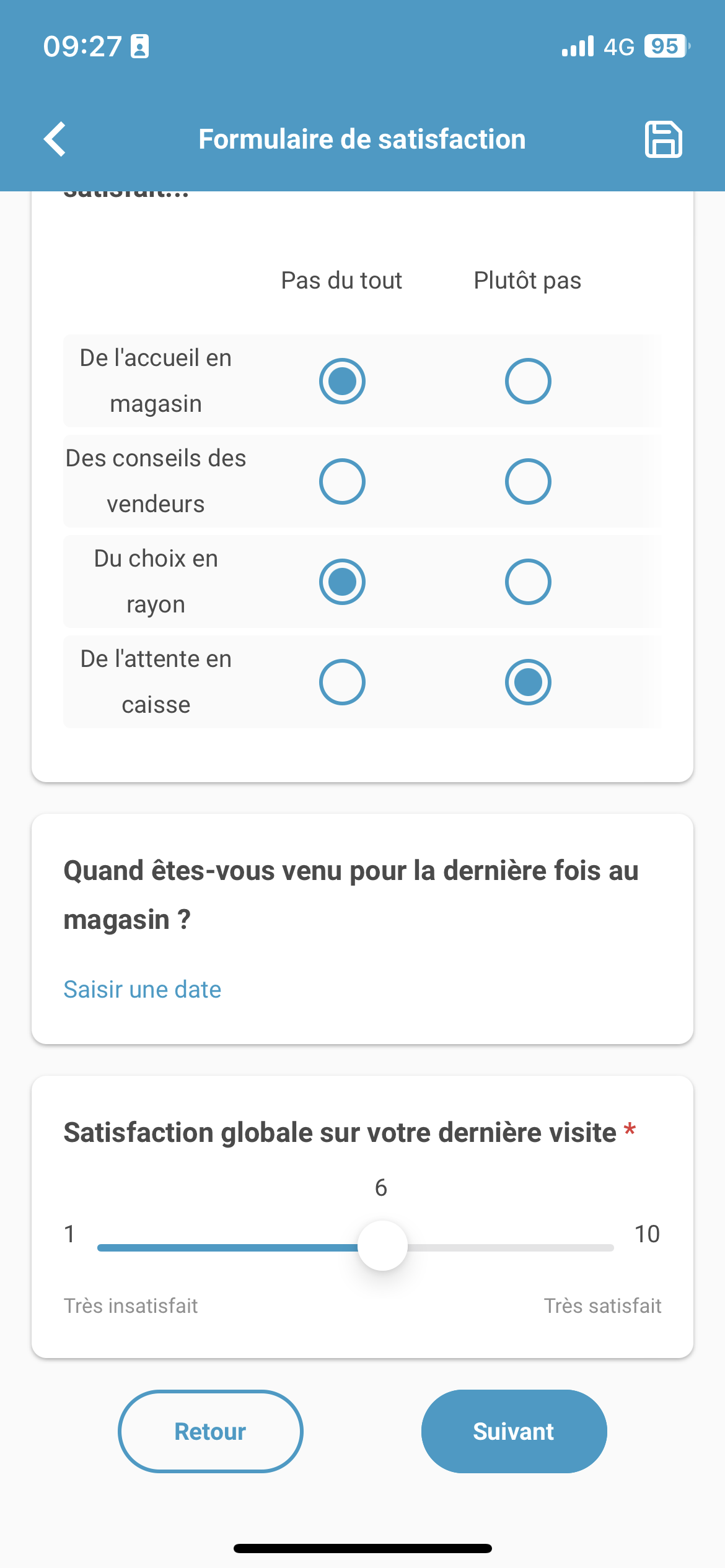Tap the 'Formulaire de satisfaction' header title
This screenshot has width=725, height=1568.
tap(362, 139)
